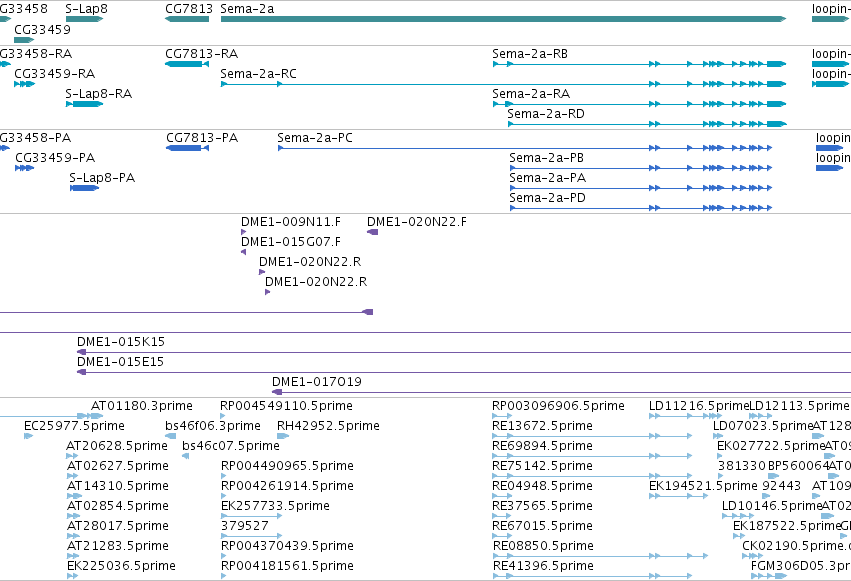Select EST RP004370439.5prime
The height and width of the screenshot is (581, 851).
[x=224, y=557]
